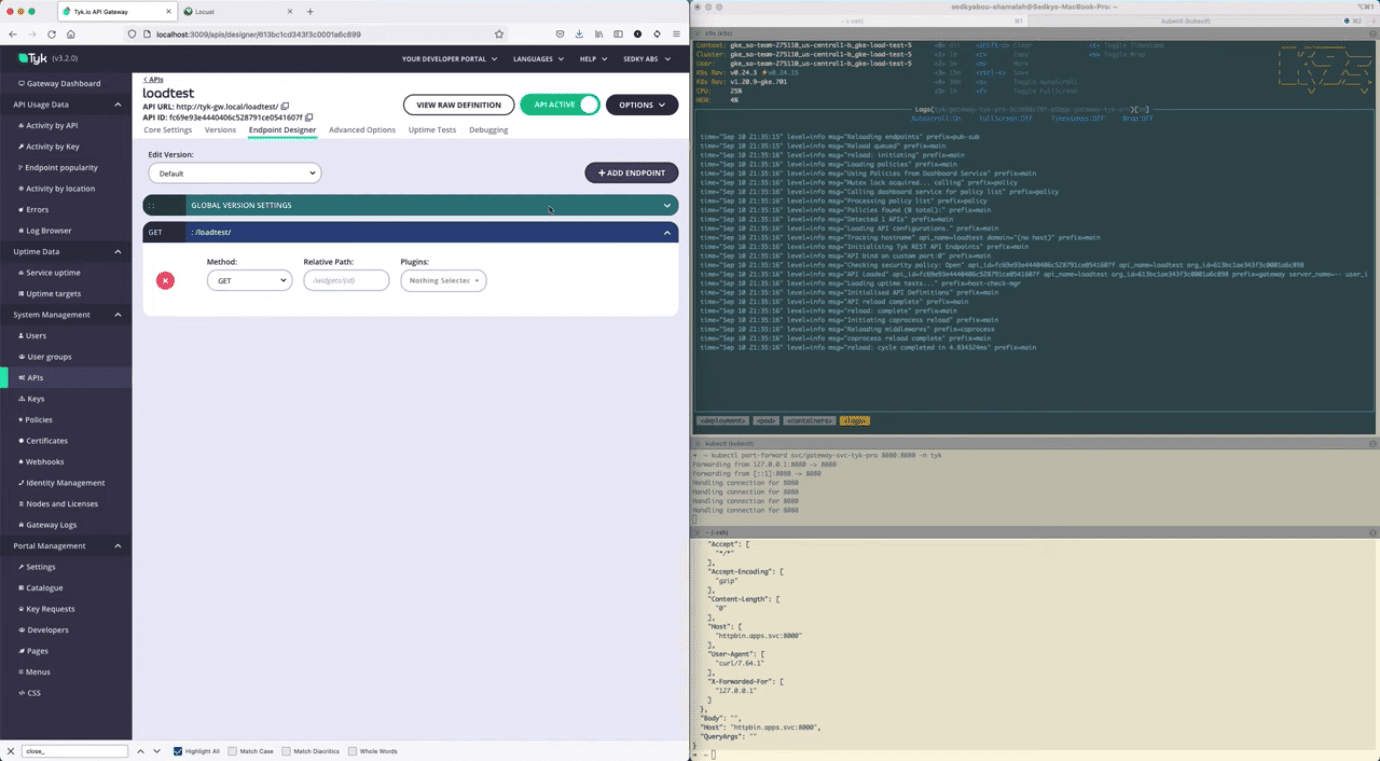Open Firefox hamburger menu
The height and width of the screenshot is (761, 1380).
click(676, 34)
